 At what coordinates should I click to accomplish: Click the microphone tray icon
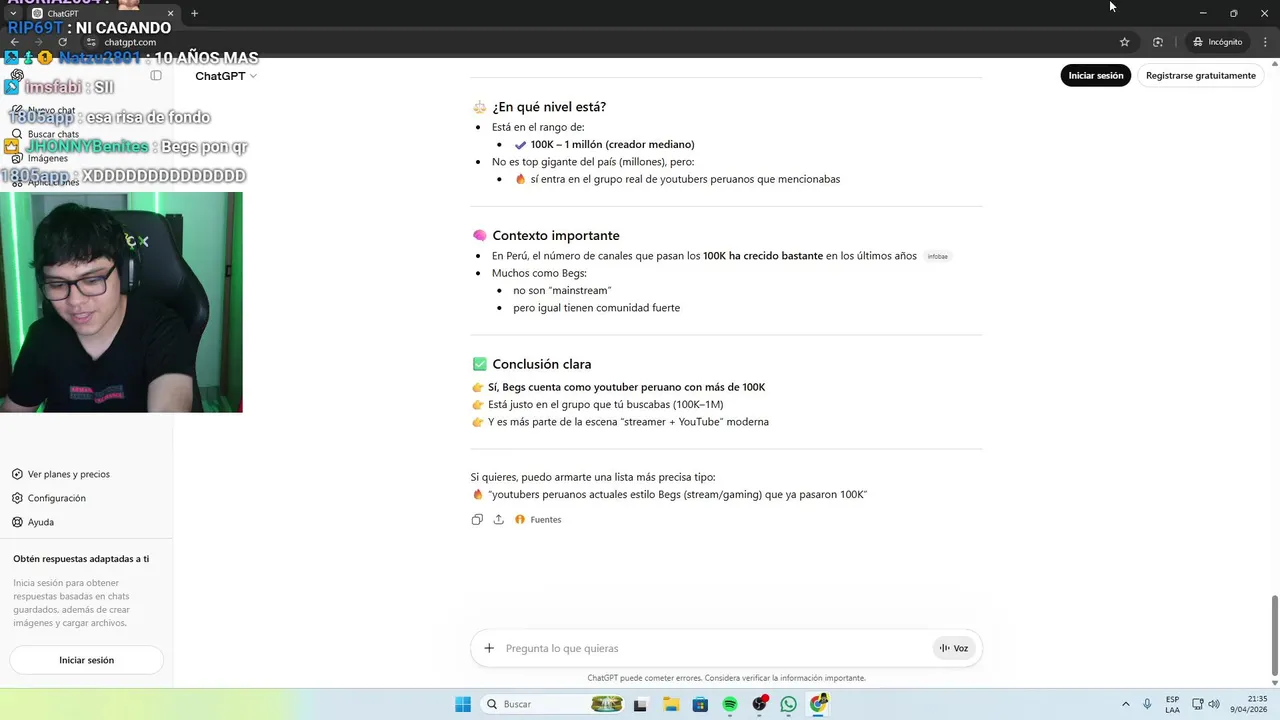click(x=1147, y=704)
